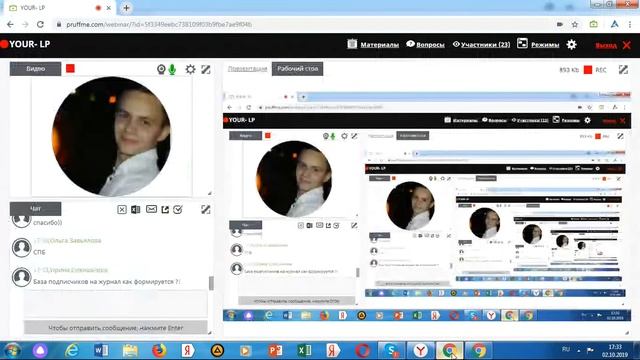Open File Explorer from the taskbar

[x=130, y=350]
